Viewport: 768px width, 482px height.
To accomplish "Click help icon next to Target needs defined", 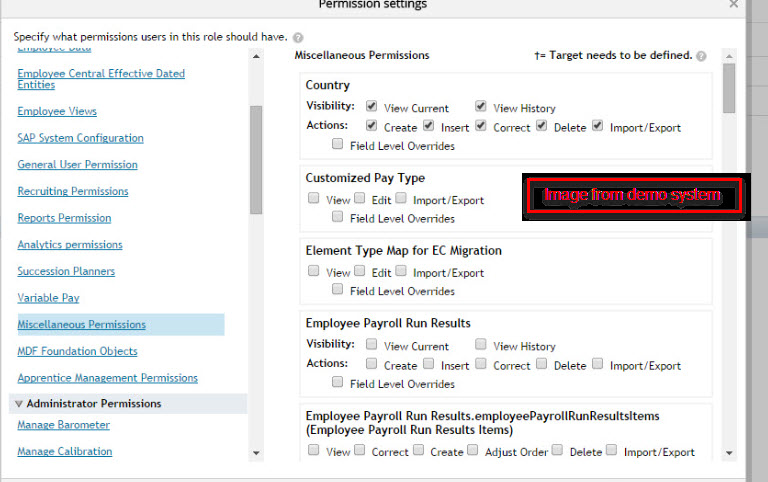I will [701, 56].
